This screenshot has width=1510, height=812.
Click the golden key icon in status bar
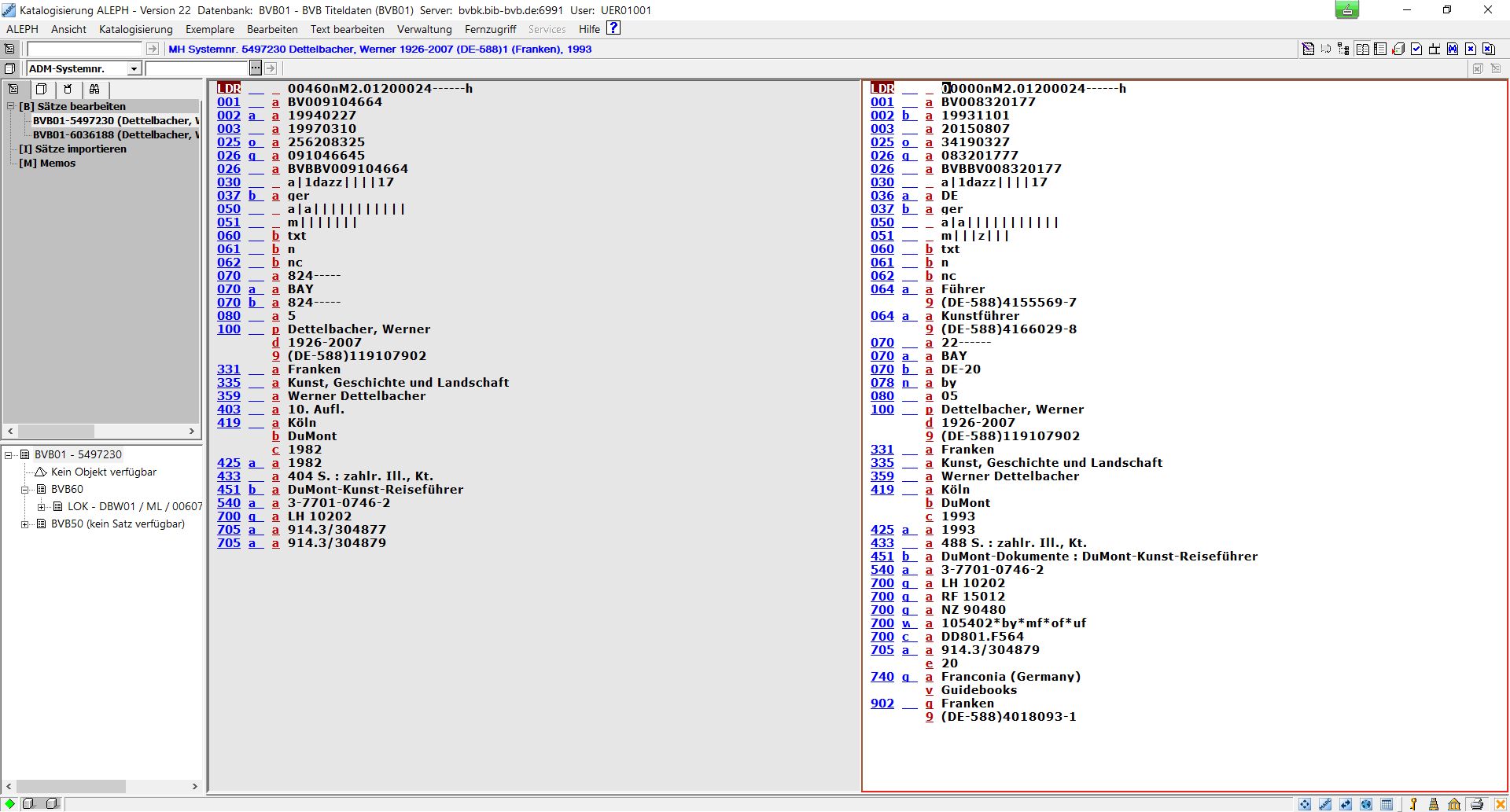click(1413, 804)
